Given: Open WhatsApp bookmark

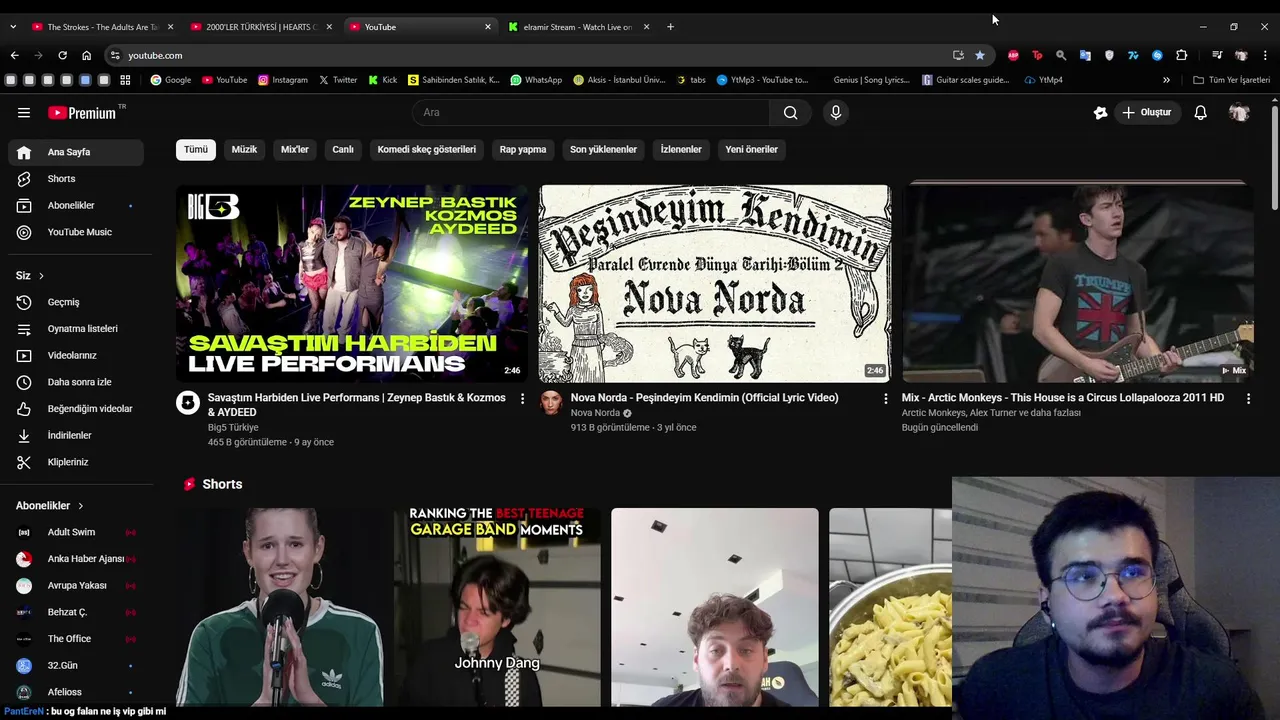Looking at the screenshot, I should click(536, 80).
